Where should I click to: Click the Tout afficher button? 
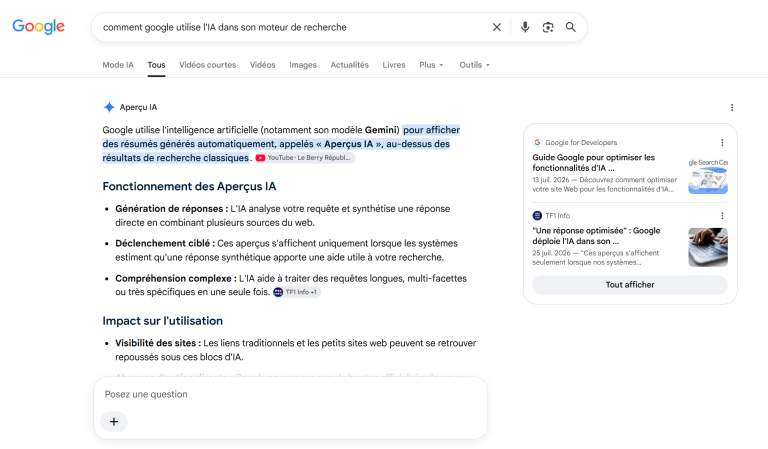[630, 284]
